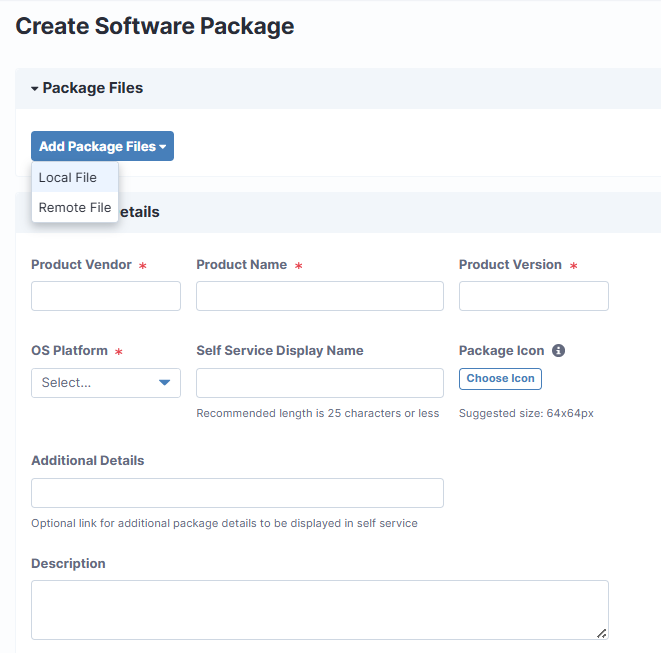Click the Product Name label text
Viewport: 661px width, 653px height.
[241, 265]
